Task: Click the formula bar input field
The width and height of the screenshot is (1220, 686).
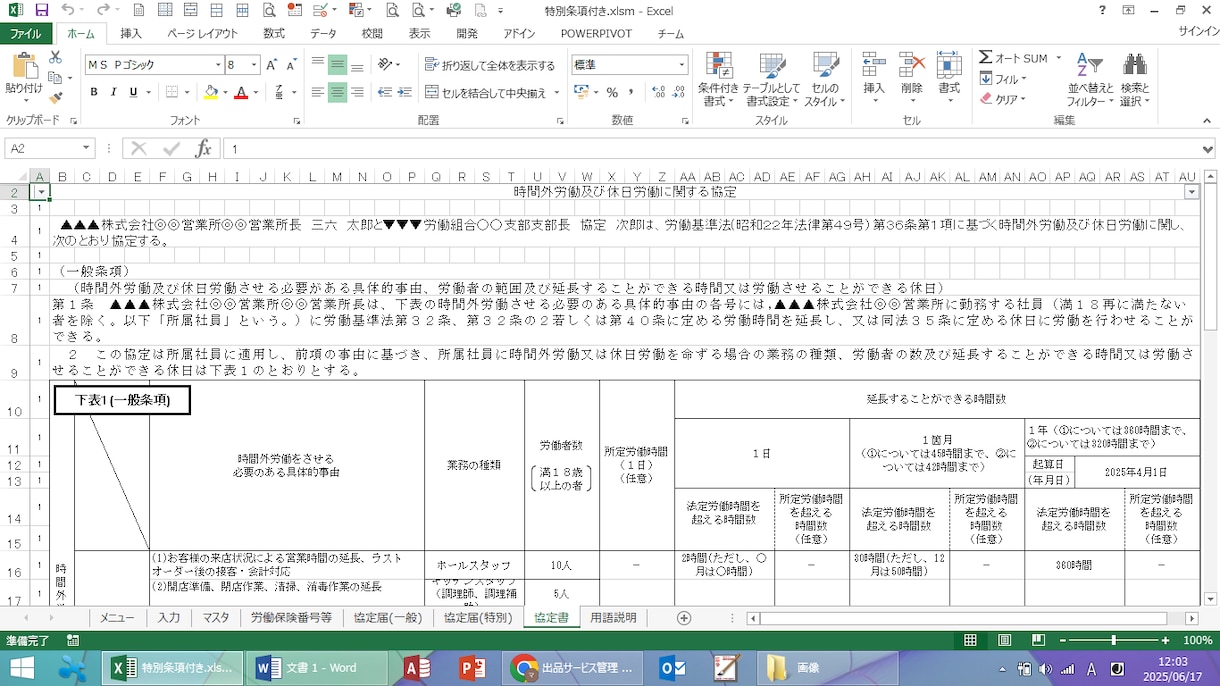Action: tap(710, 148)
